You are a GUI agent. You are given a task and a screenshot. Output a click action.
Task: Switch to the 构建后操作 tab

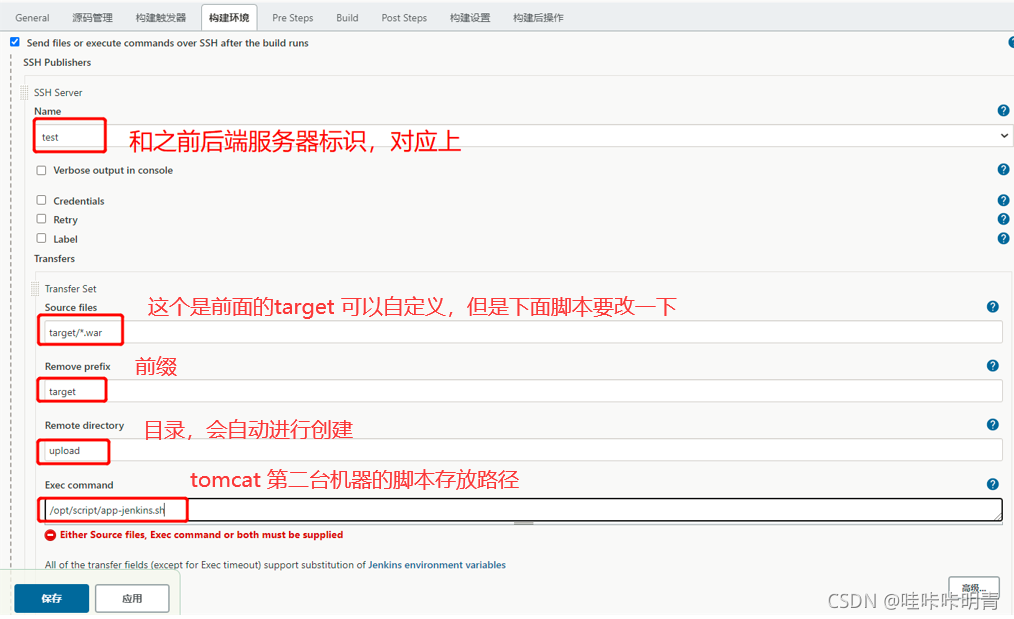[x=538, y=17]
